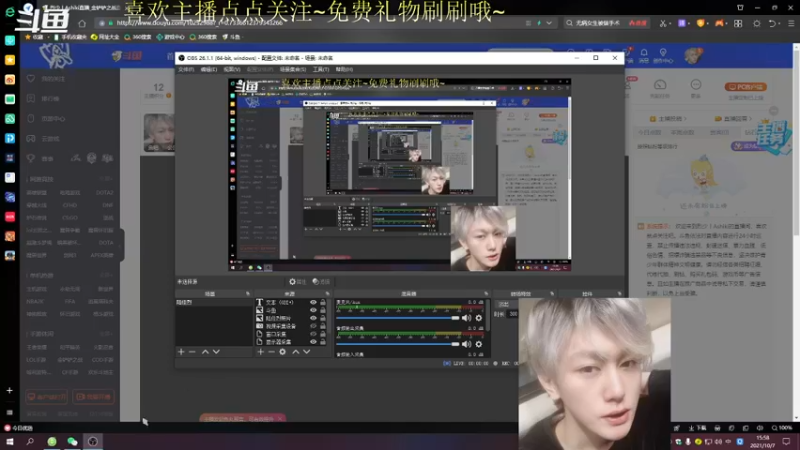800x450 pixels.
Task: Open source properties gear in Sources panel
Action: tap(283, 352)
